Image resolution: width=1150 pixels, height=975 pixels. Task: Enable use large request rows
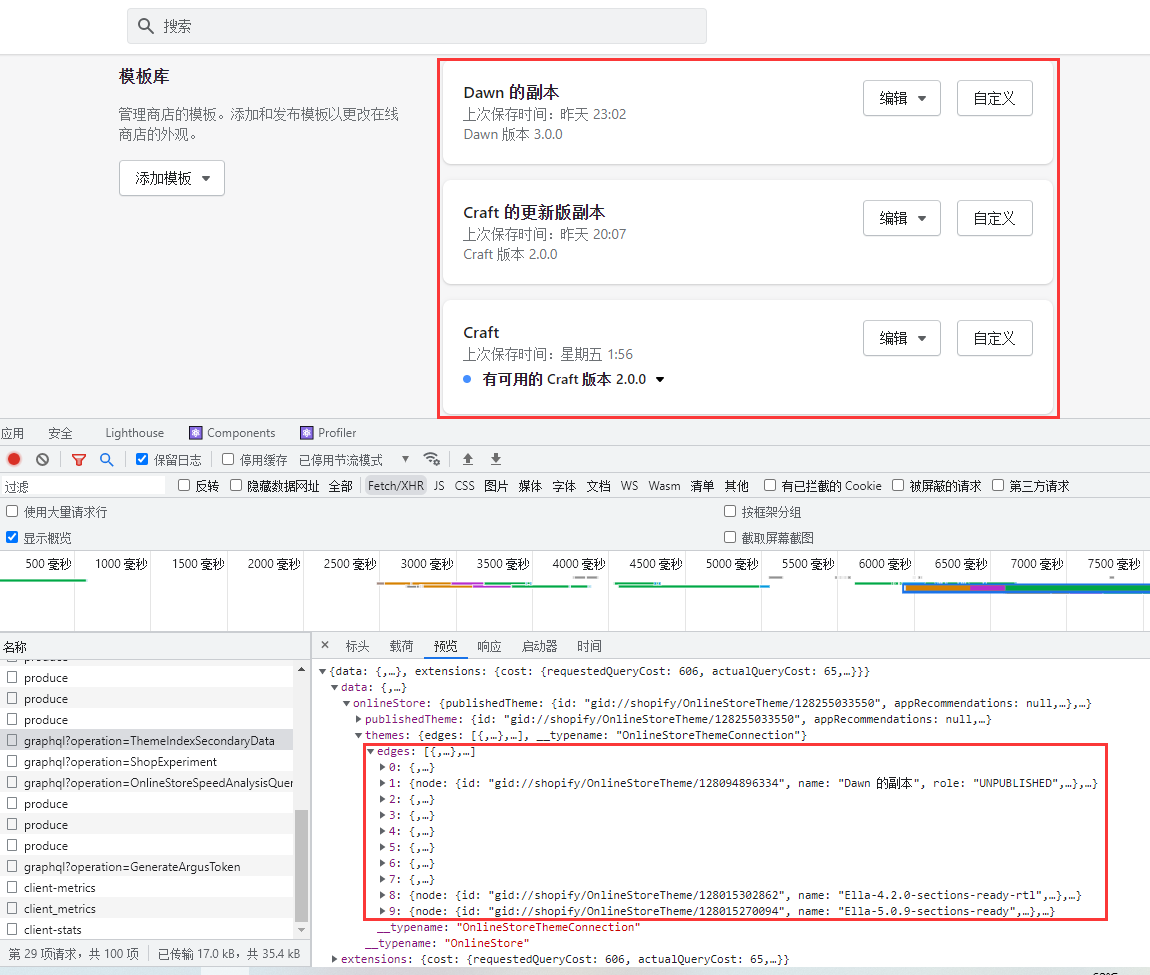coord(12,511)
